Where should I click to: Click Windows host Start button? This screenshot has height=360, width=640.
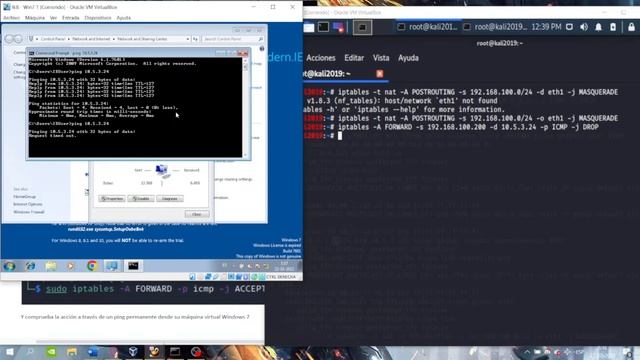[9, 352]
